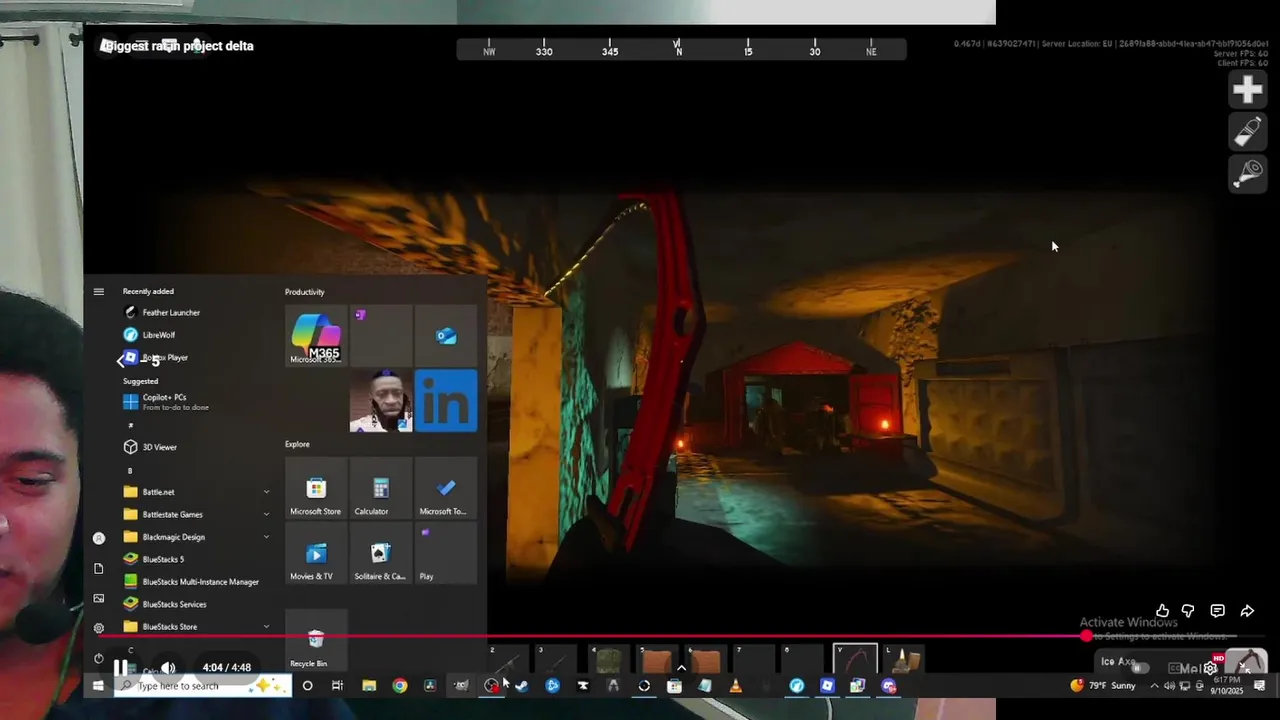Screen dimensions: 1280x720
Task: Open the Outlook tile in Productivity
Action: point(446,336)
